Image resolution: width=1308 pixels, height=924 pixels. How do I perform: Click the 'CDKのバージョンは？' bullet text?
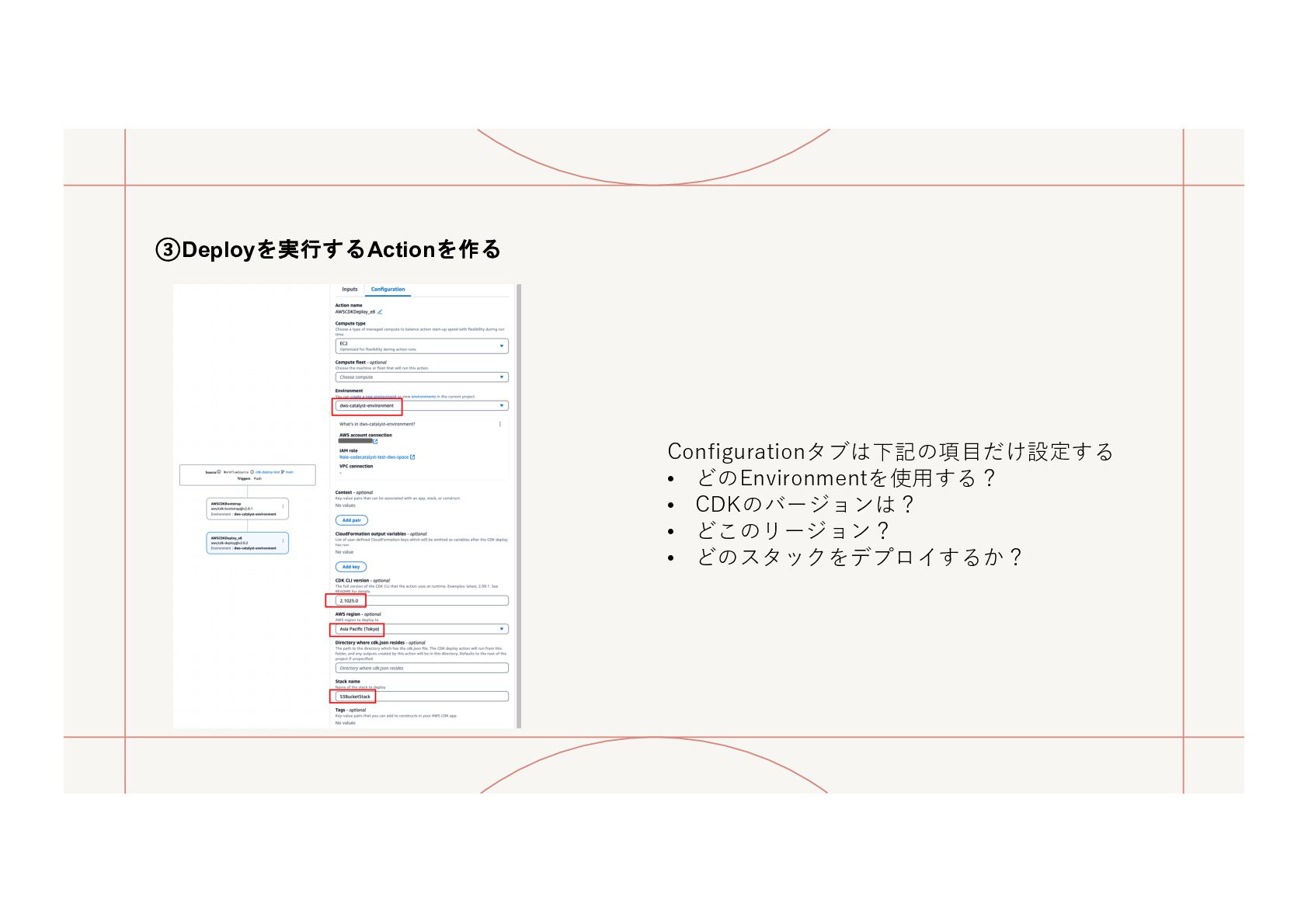(x=805, y=505)
